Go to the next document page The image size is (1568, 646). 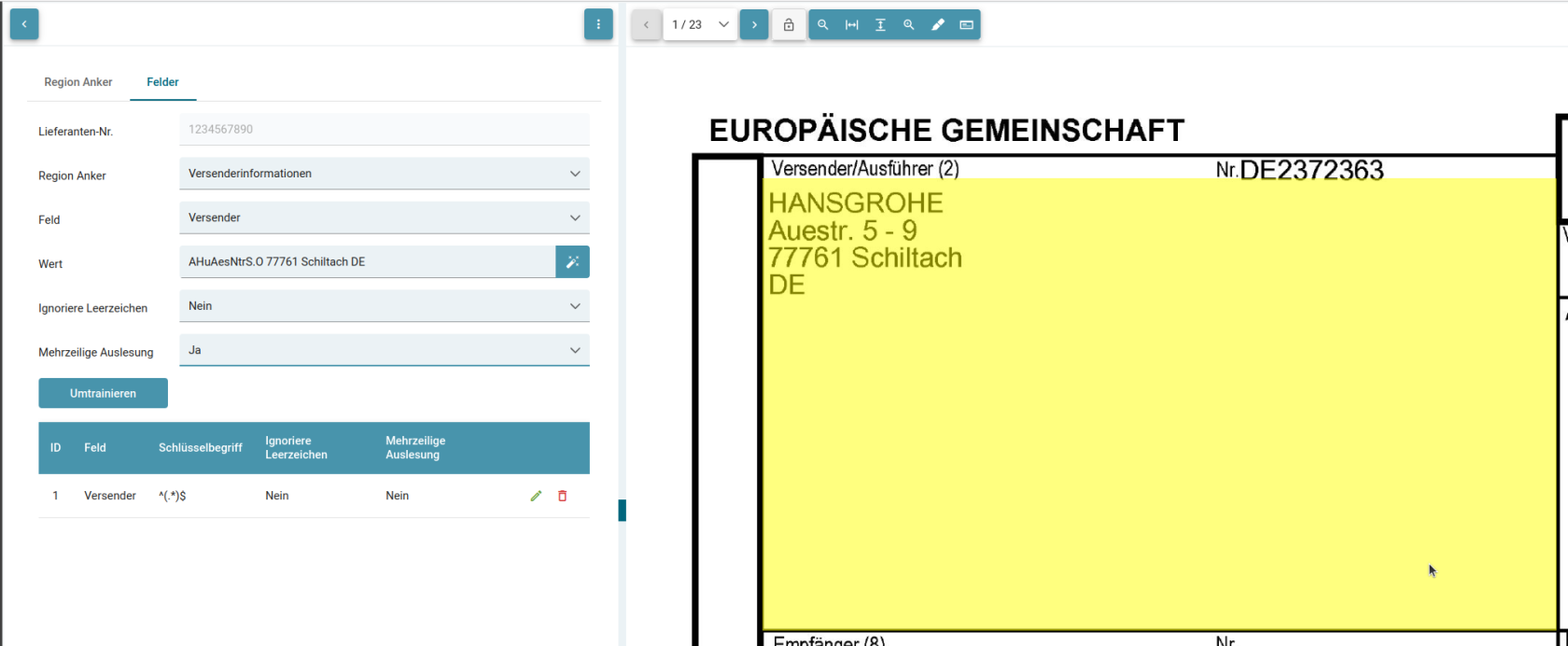point(754,25)
